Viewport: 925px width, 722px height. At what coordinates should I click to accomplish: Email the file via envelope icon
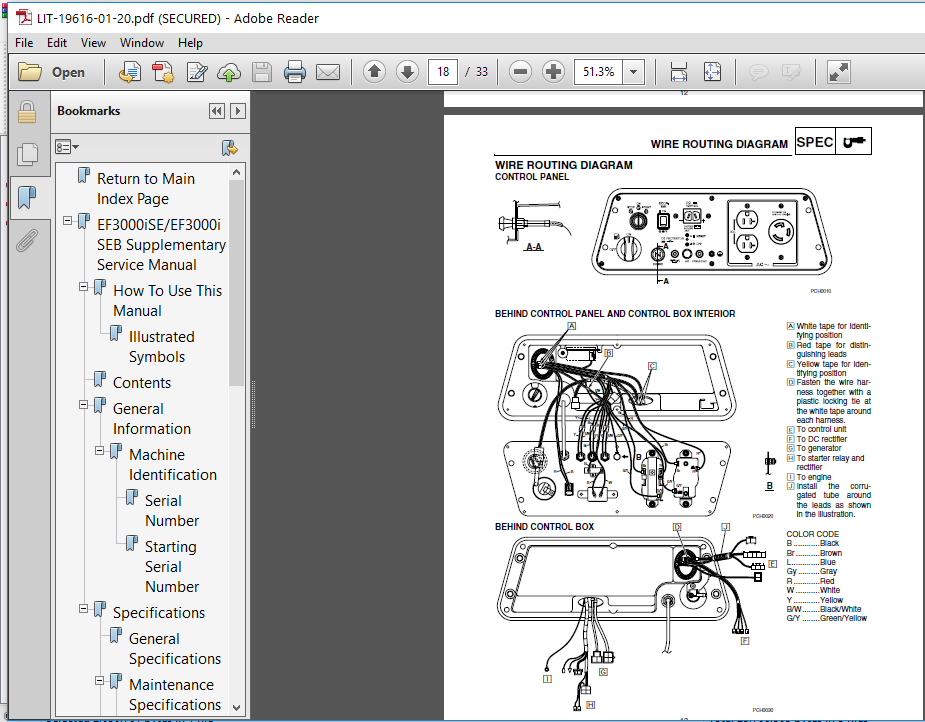328,72
